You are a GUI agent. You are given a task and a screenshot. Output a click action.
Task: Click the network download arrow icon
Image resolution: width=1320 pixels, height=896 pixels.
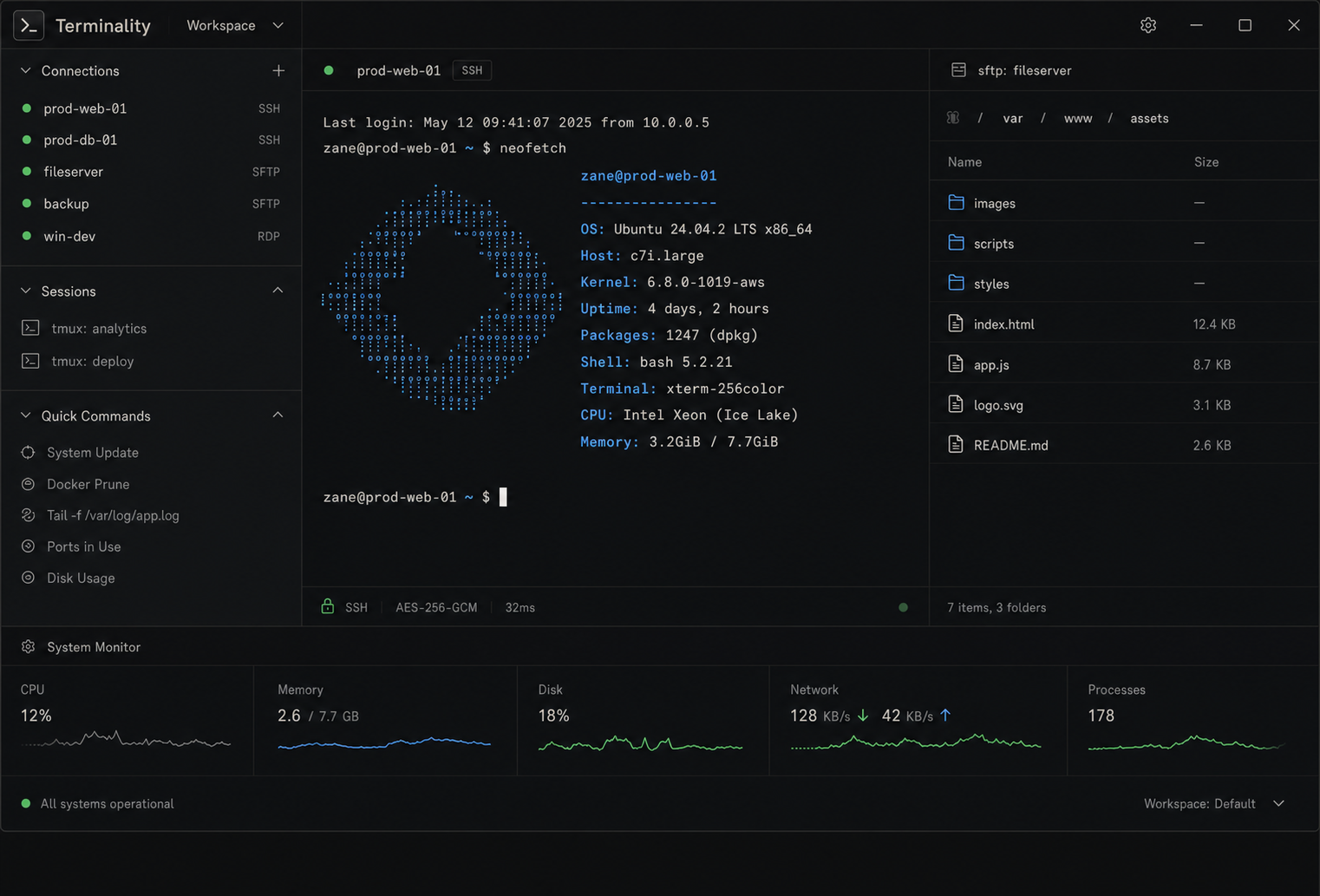863,716
